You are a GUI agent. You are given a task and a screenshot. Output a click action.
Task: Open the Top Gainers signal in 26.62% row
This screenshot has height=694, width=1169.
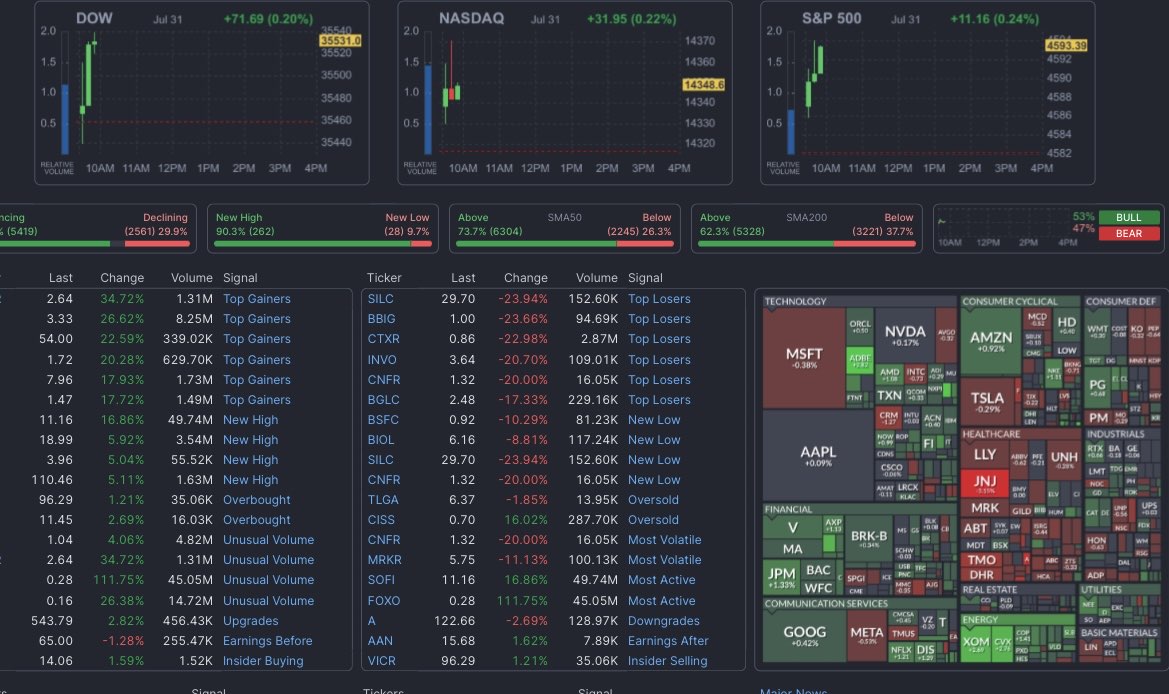pos(256,319)
